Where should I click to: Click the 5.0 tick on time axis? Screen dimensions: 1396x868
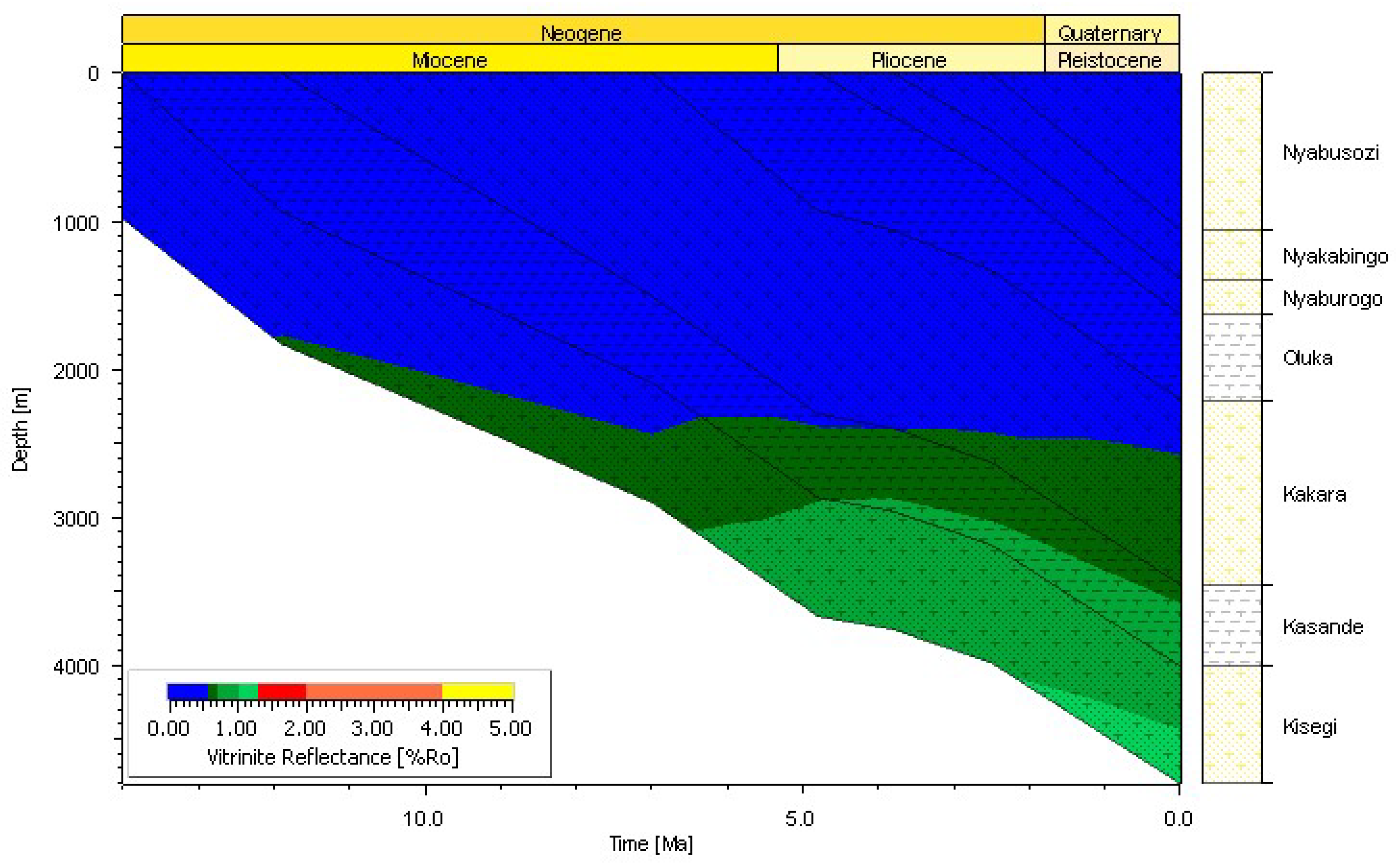[800, 818]
